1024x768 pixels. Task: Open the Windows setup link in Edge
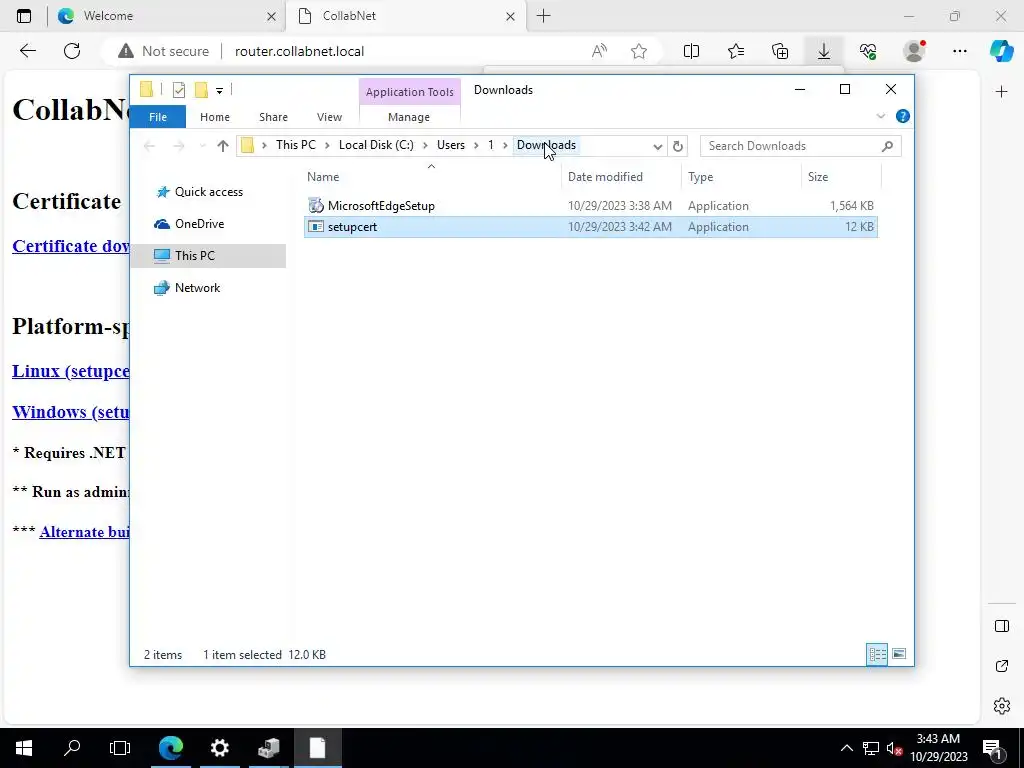click(71, 412)
